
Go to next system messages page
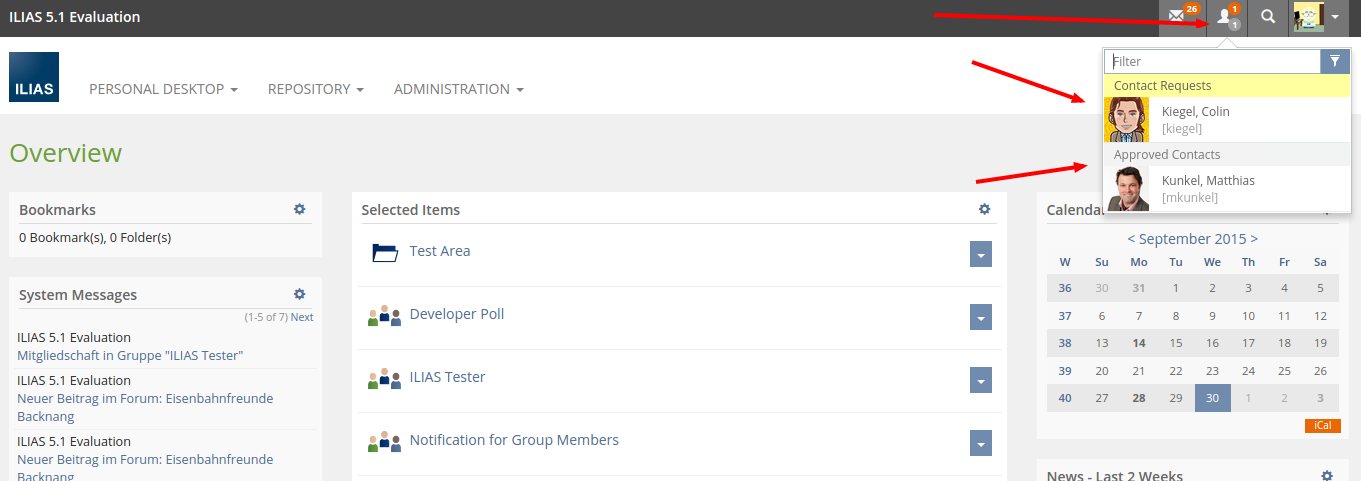(302, 317)
